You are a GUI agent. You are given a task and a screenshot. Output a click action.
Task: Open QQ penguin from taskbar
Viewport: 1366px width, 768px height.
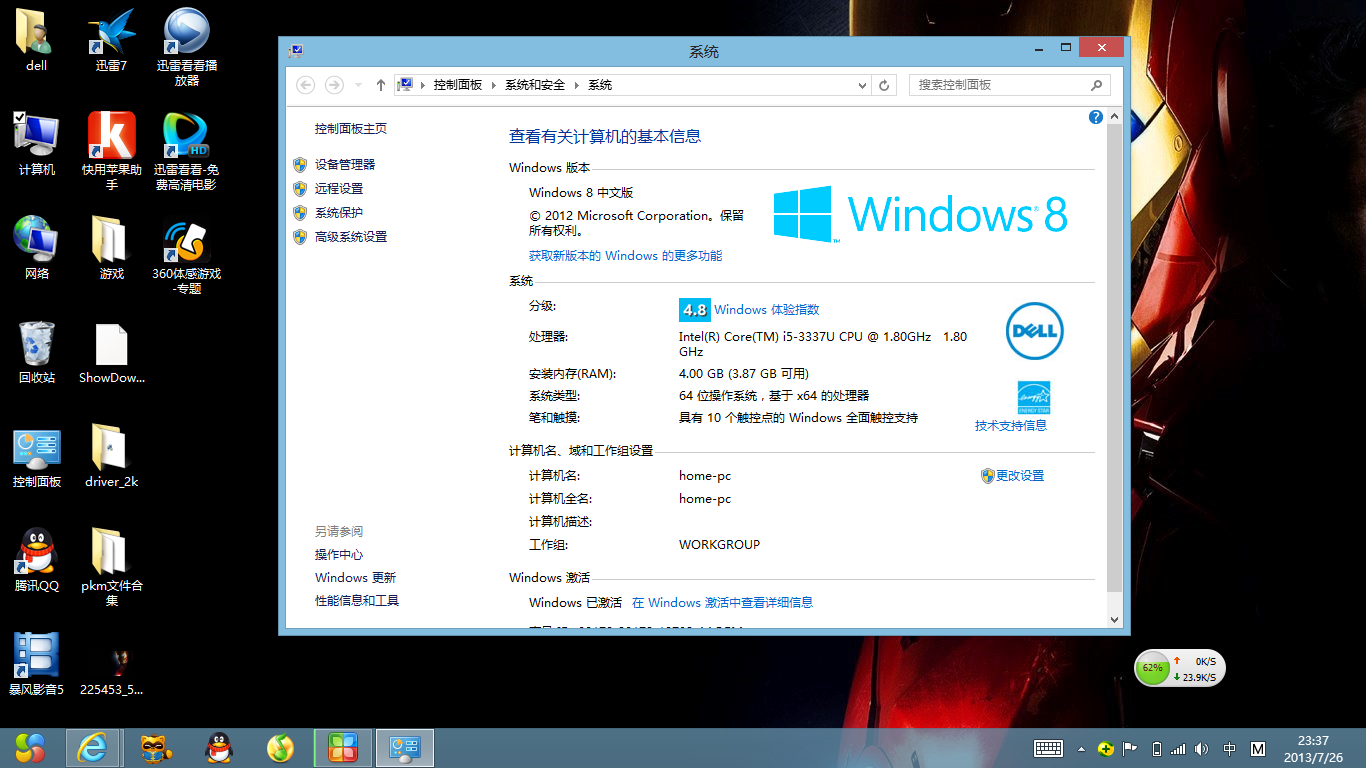tap(219, 748)
